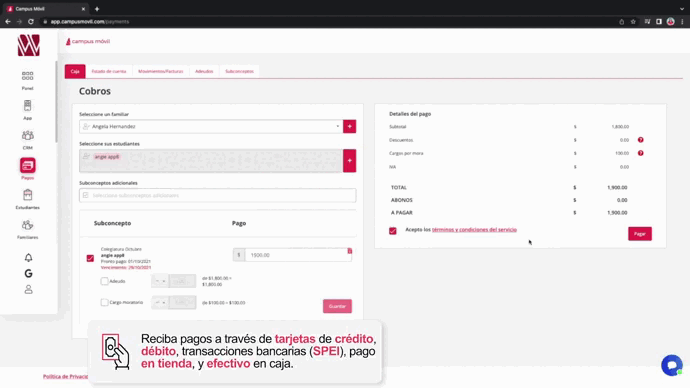Open notifications bell icon
Image resolution: width=690 pixels, height=388 pixels.
pos(28,257)
